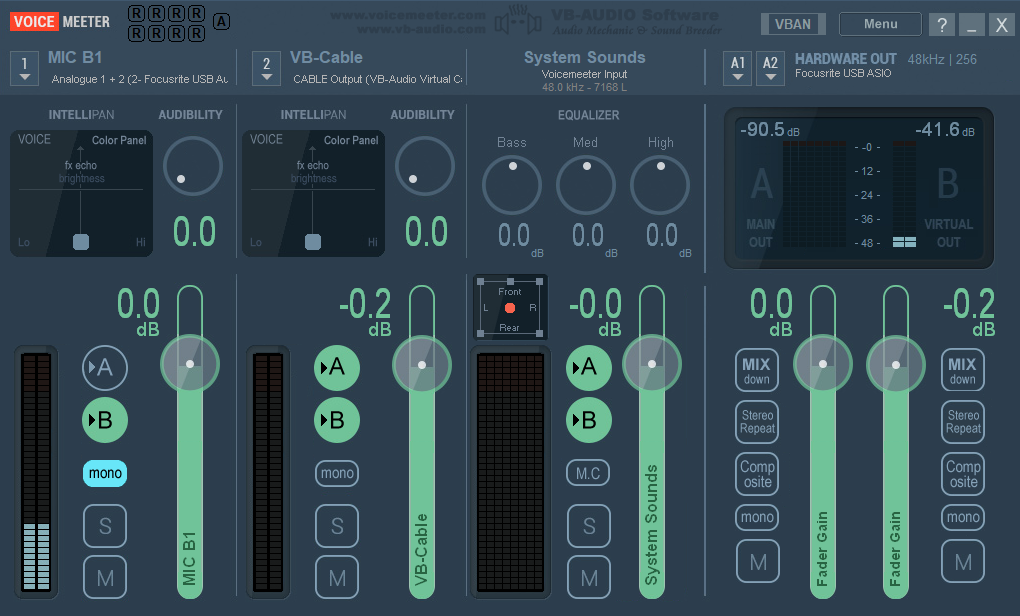Click the Med equalizer knob

tap(586, 185)
